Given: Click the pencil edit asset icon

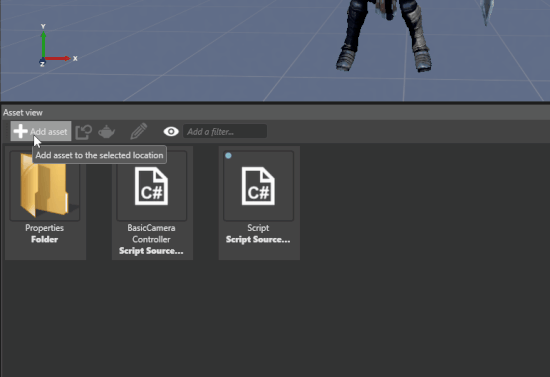Looking at the screenshot, I should pyautogui.click(x=139, y=132).
